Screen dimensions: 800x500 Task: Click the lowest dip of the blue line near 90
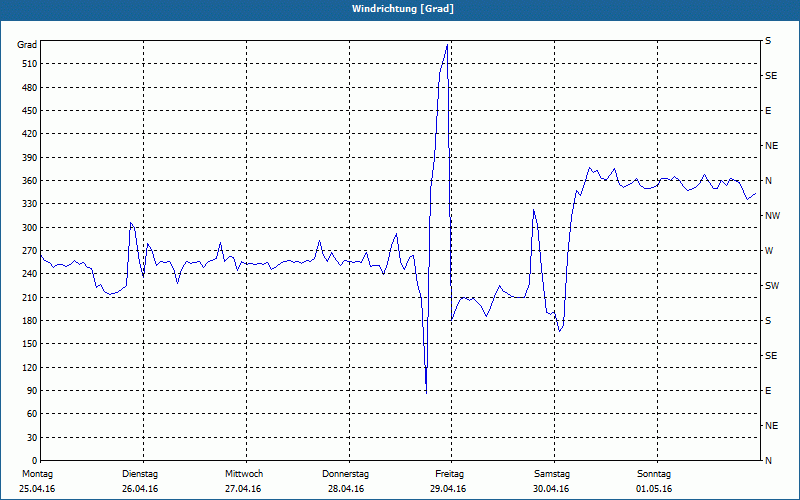click(426, 392)
